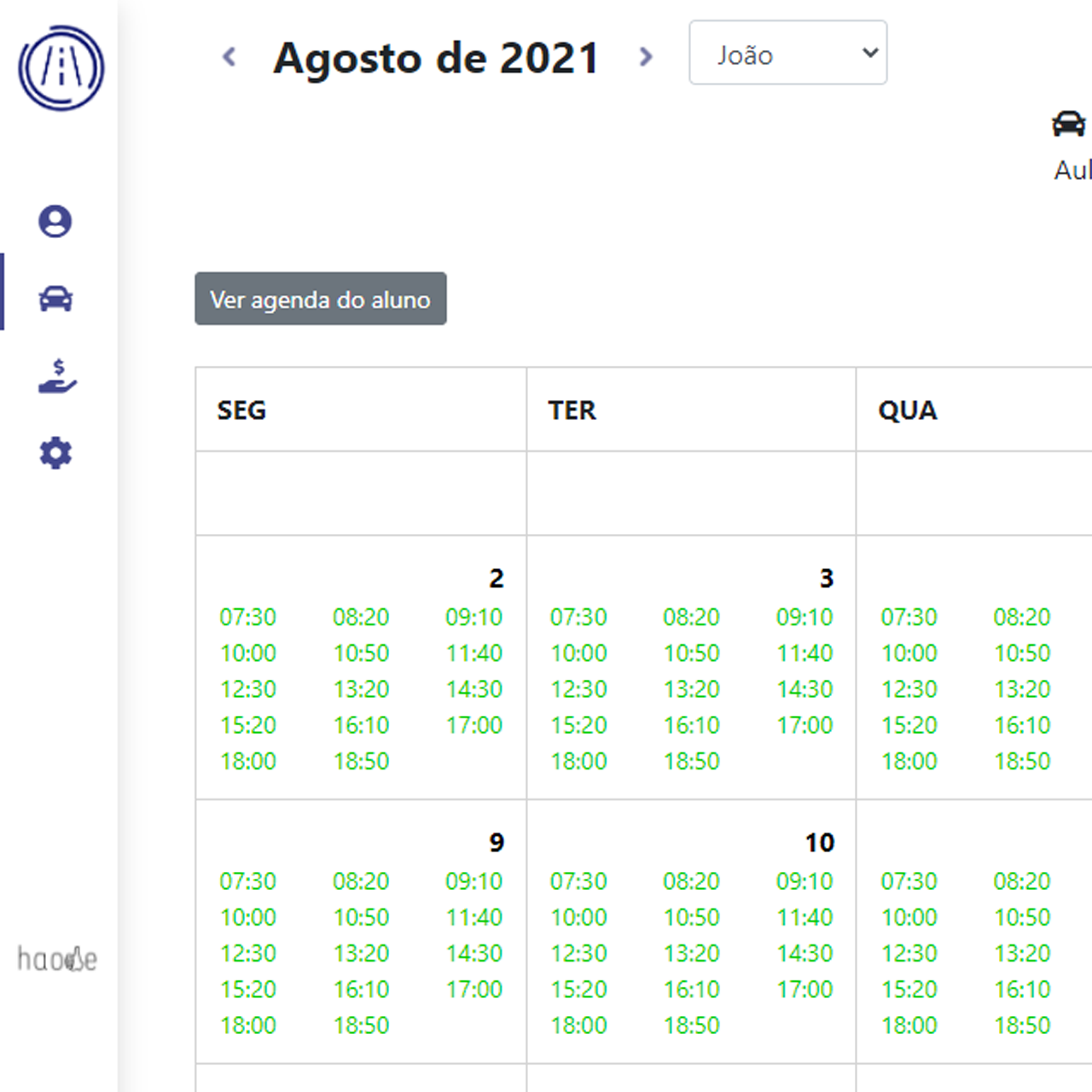Image resolution: width=1092 pixels, height=1092 pixels.
Task: Click the haode logo at bottom
Action: 57,959
